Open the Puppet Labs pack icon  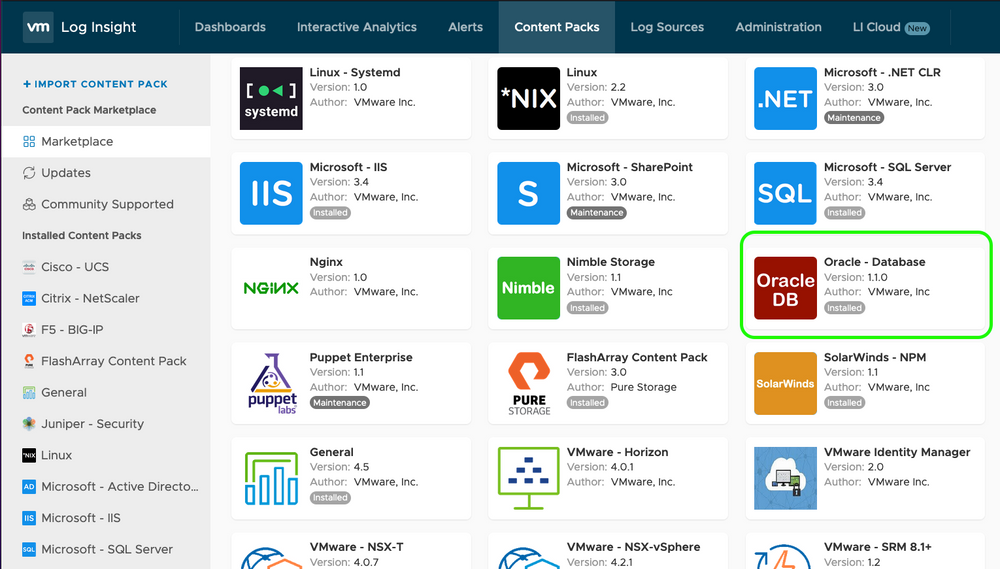point(272,384)
